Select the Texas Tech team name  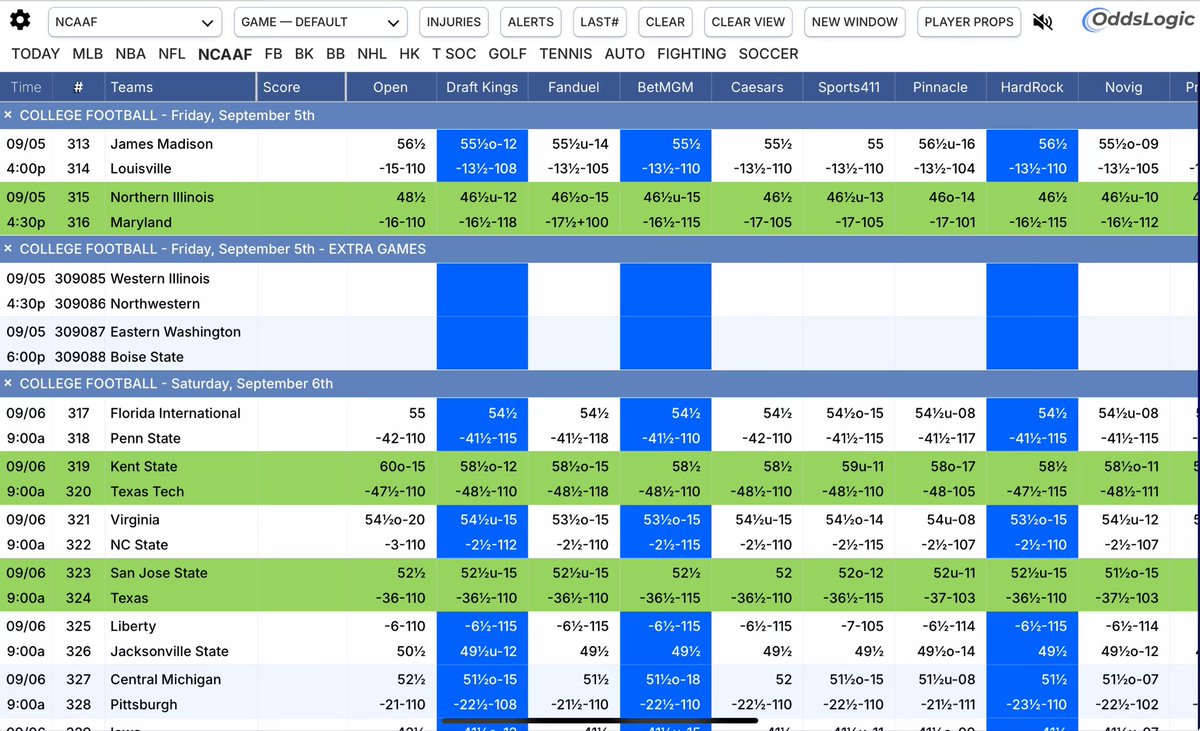146,491
